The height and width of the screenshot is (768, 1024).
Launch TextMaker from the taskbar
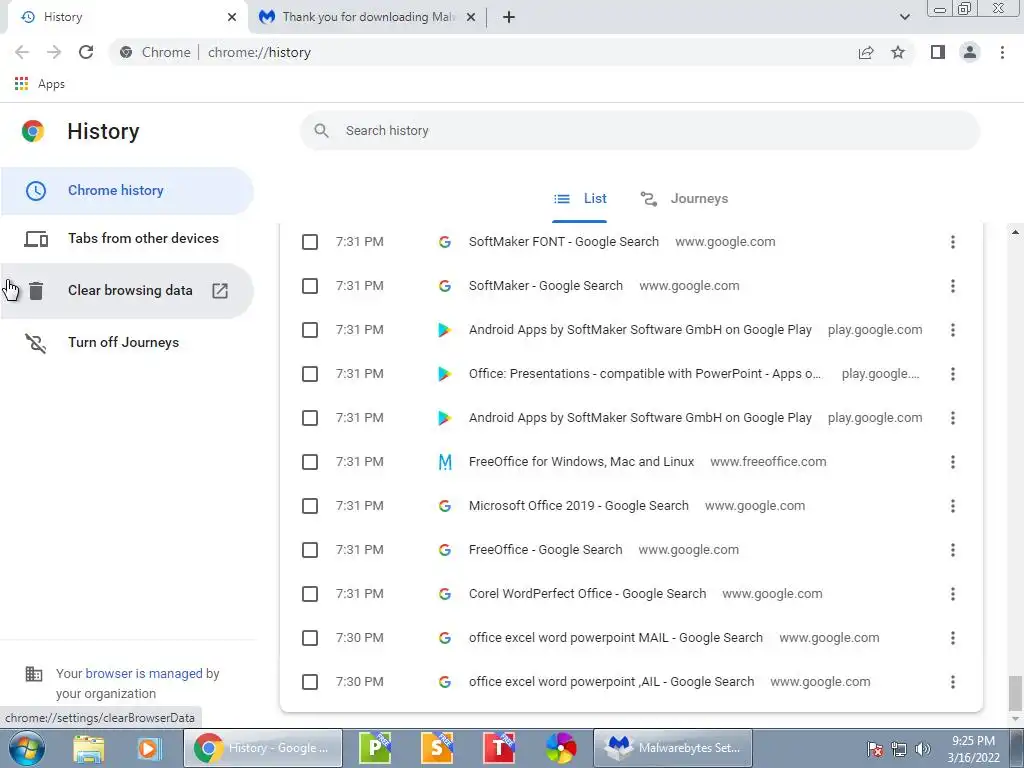(x=499, y=748)
